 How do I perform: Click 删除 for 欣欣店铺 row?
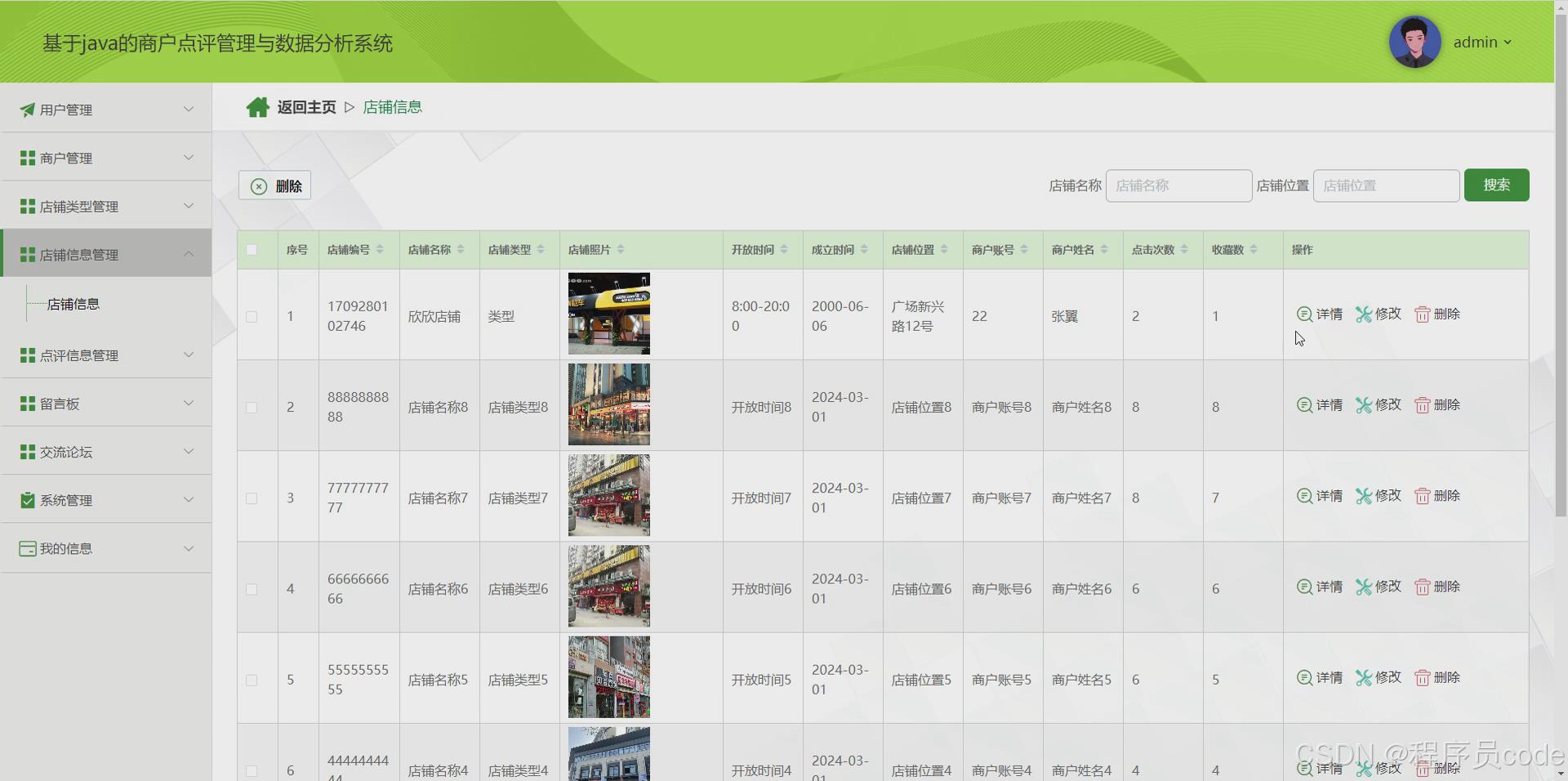tap(1437, 315)
